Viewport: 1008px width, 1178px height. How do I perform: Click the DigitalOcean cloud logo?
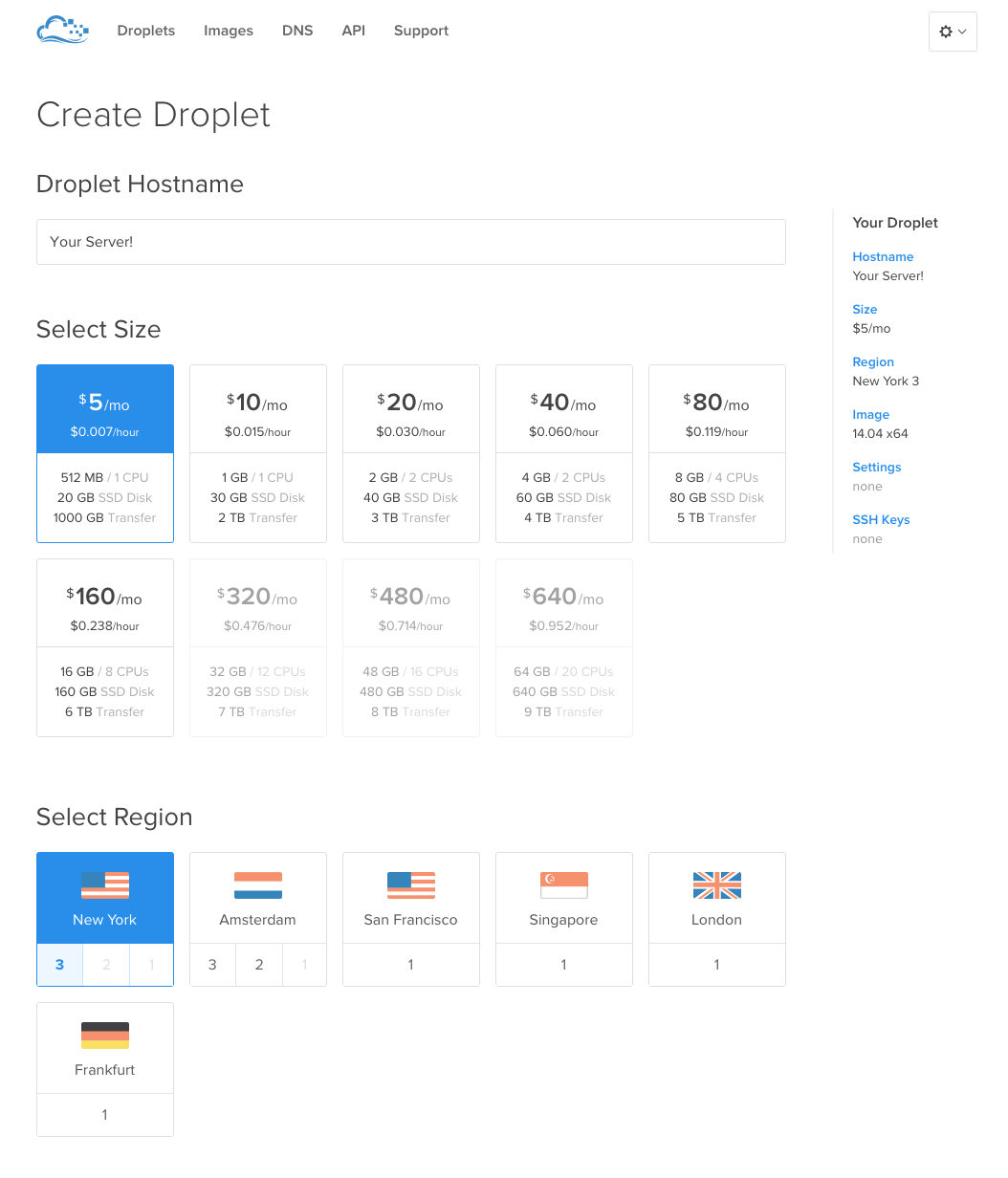[x=62, y=31]
